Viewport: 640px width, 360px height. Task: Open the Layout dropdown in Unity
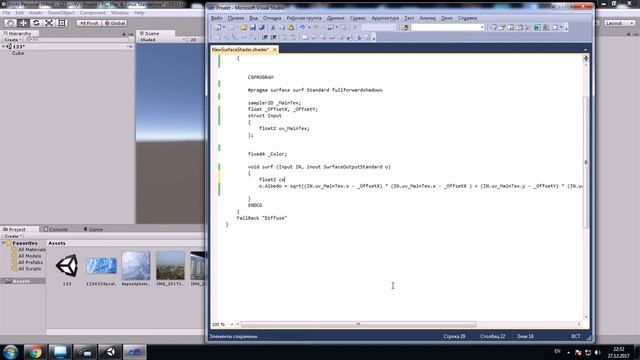point(620,23)
